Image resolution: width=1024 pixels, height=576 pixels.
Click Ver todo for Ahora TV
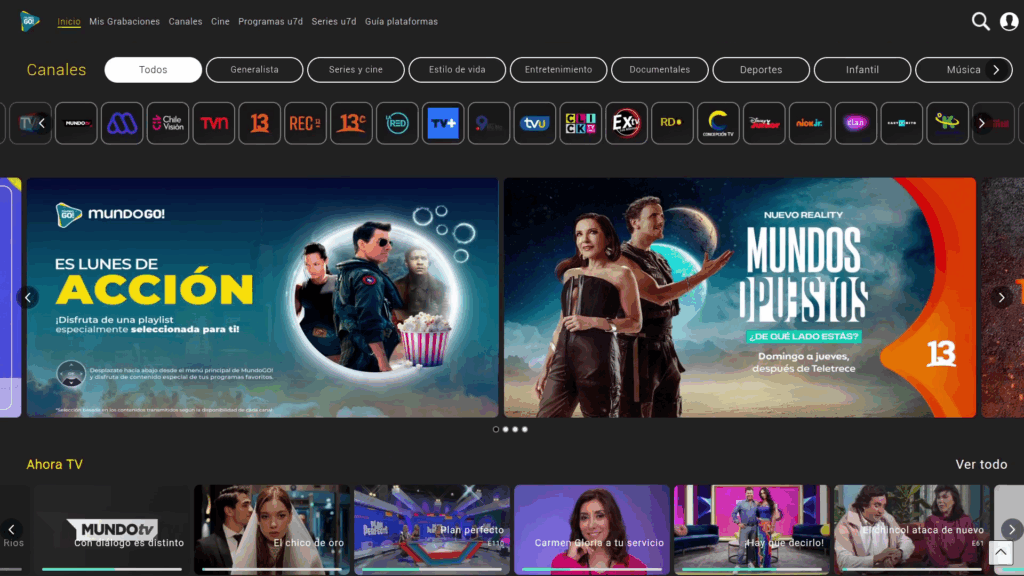[982, 464]
